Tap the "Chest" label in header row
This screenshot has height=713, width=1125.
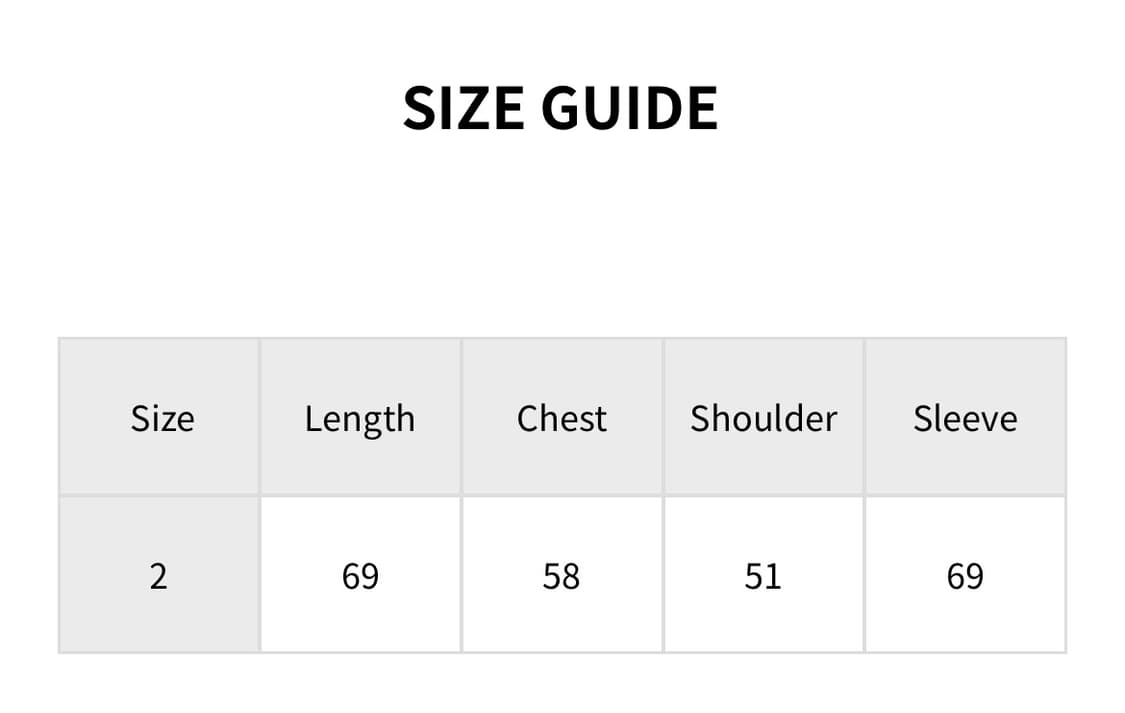point(561,418)
